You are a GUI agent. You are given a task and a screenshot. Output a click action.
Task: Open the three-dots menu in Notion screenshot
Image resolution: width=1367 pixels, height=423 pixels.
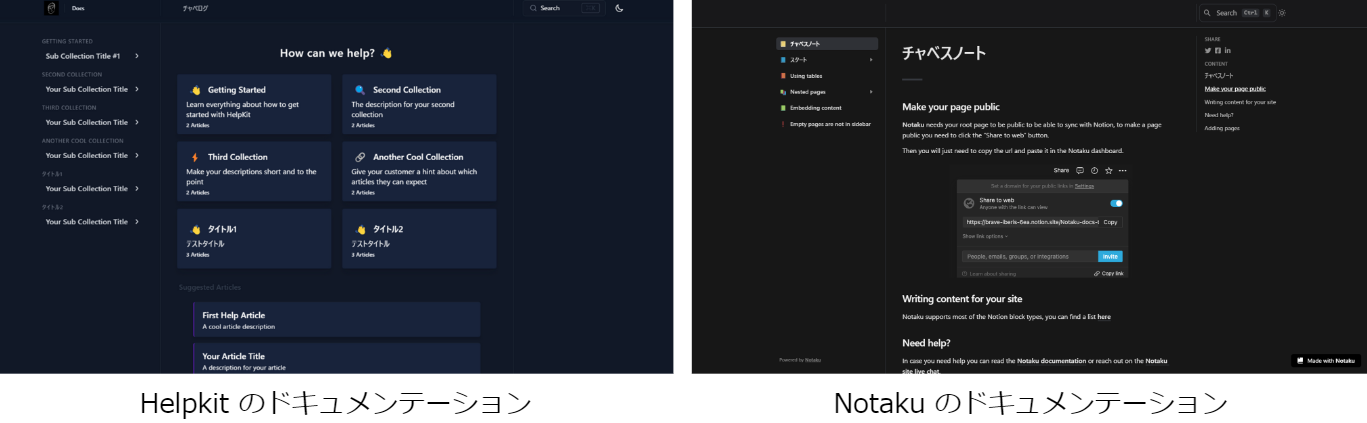point(1122,171)
